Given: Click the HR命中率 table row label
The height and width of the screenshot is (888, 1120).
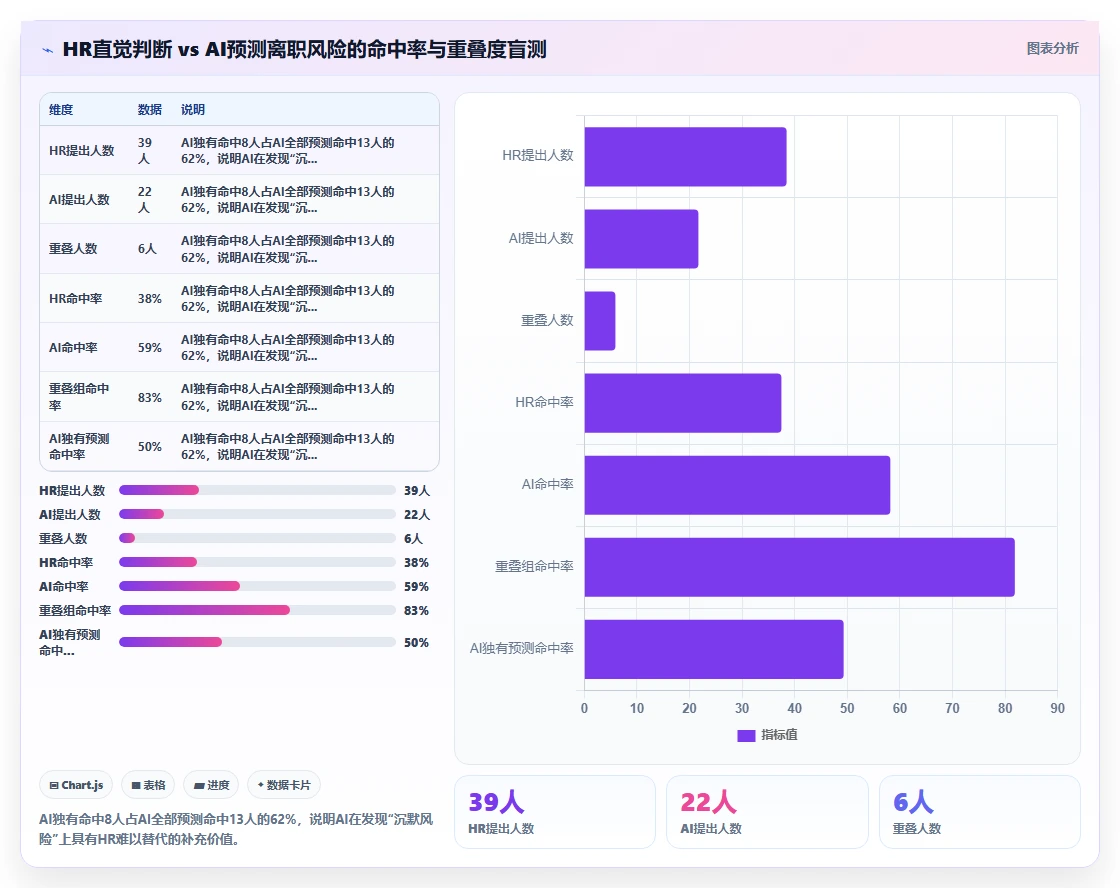Looking at the screenshot, I should pyautogui.click(x=76, y=299).
